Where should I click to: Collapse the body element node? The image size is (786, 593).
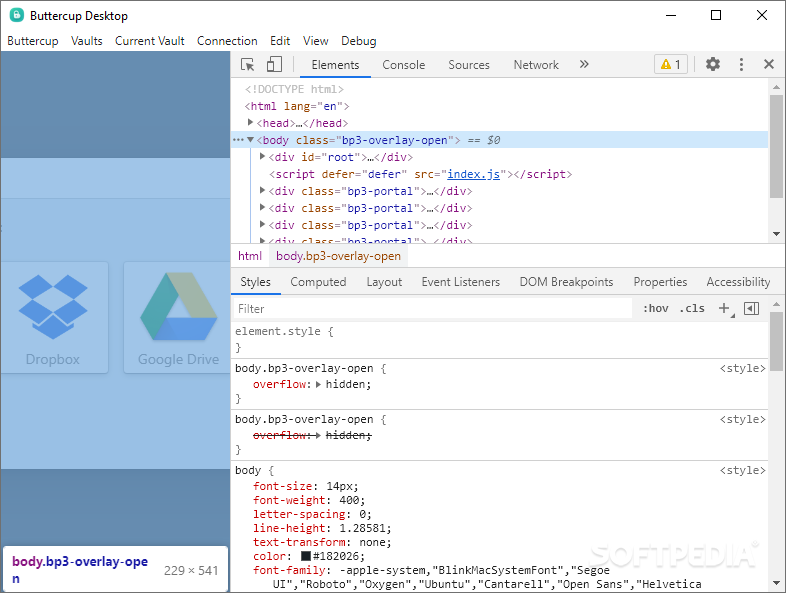point(251,140)
